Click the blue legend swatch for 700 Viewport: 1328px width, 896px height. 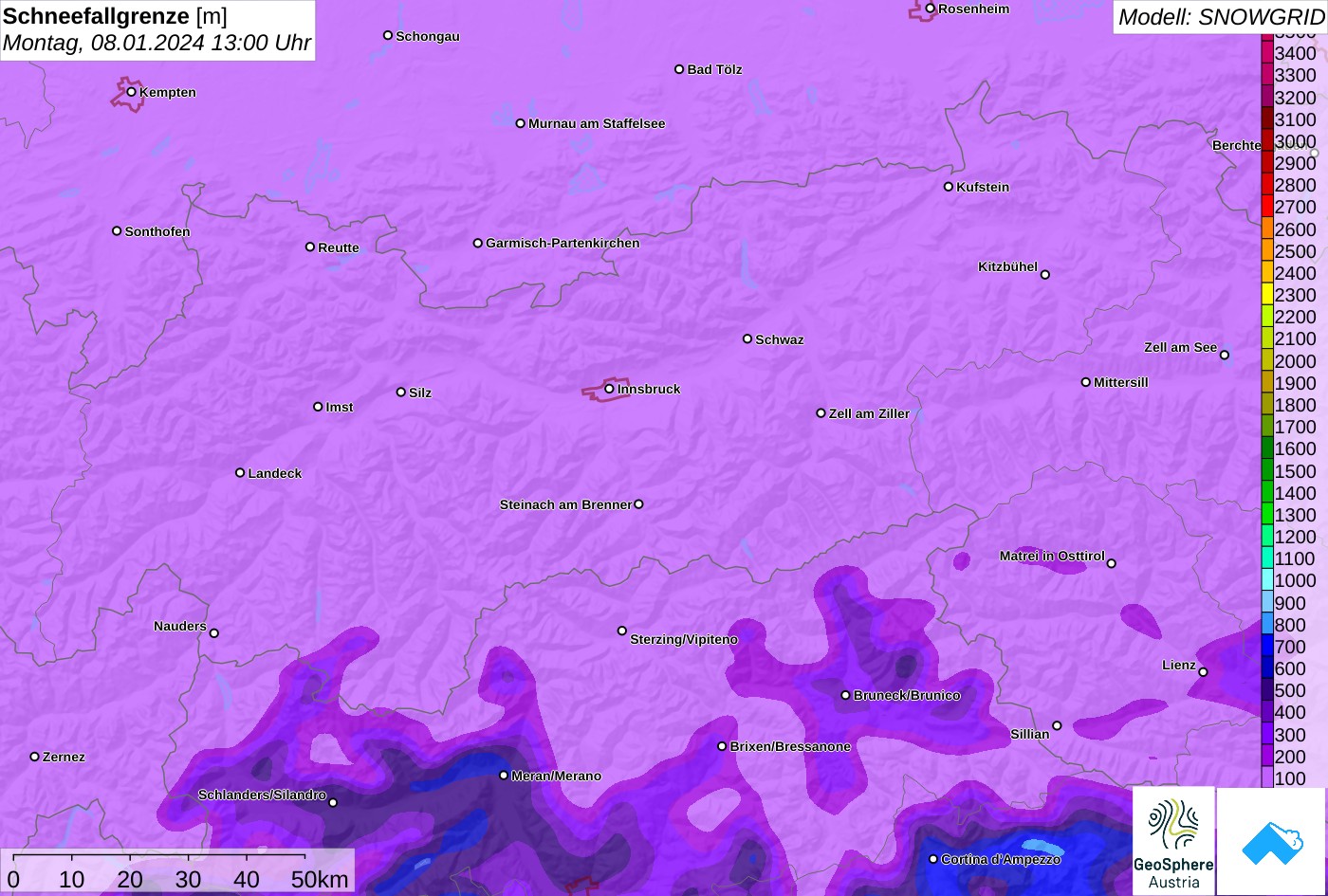1267,647
